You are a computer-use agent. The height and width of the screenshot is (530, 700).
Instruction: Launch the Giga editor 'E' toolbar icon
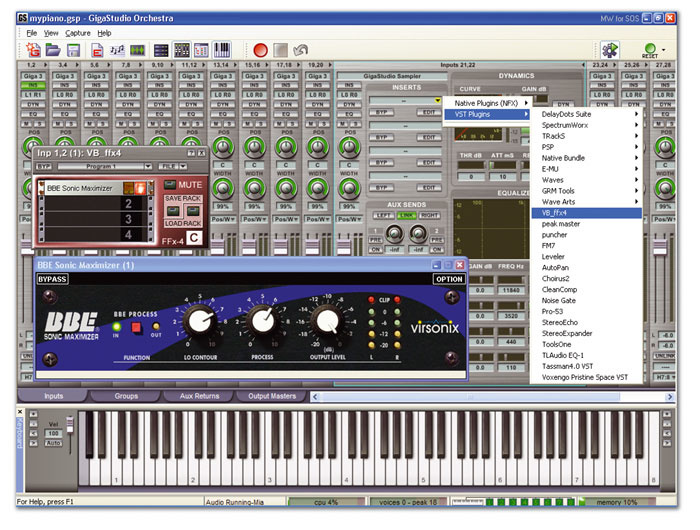coord(96,50)
